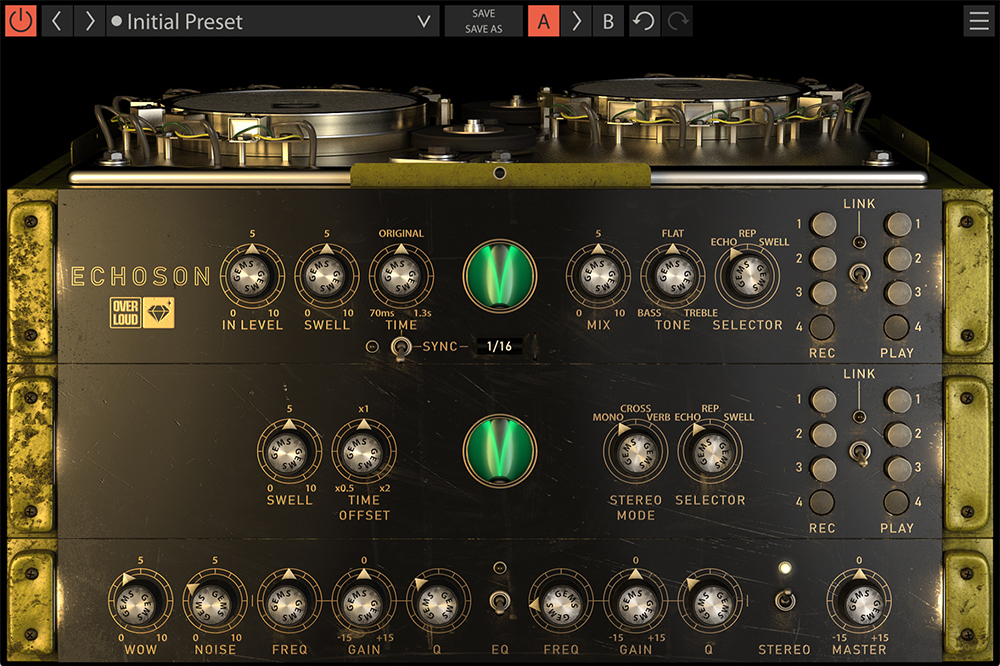Flip the EQ on/off toggle switch

point(499,602)
